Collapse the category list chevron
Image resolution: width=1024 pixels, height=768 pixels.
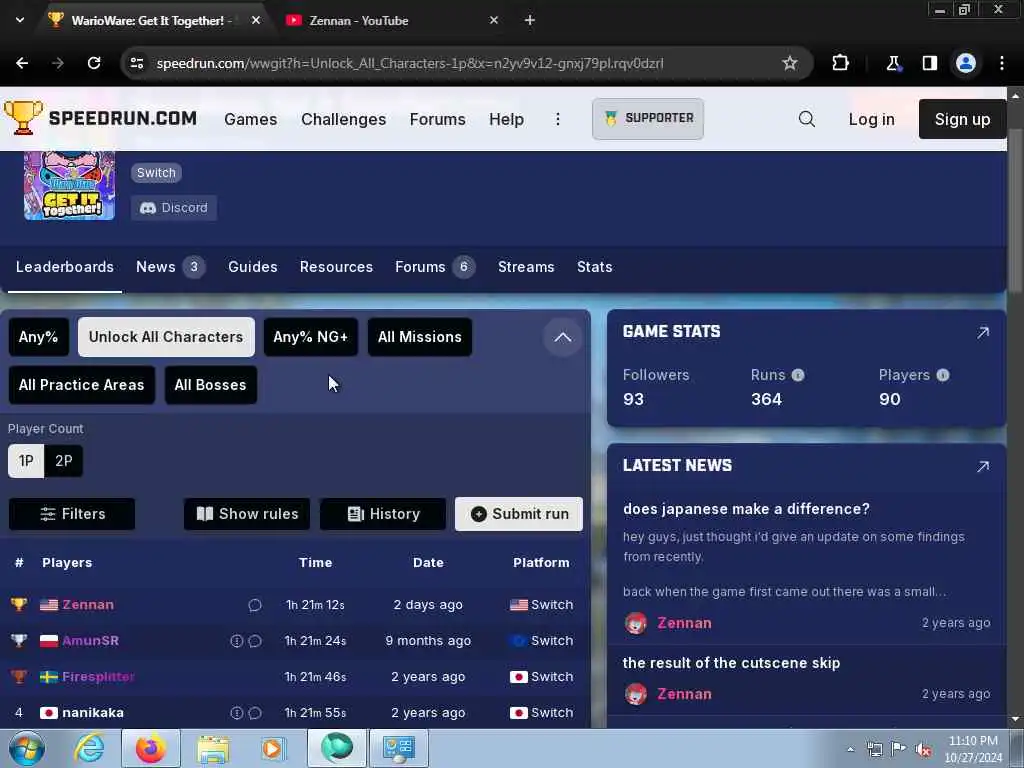point(562,338)
